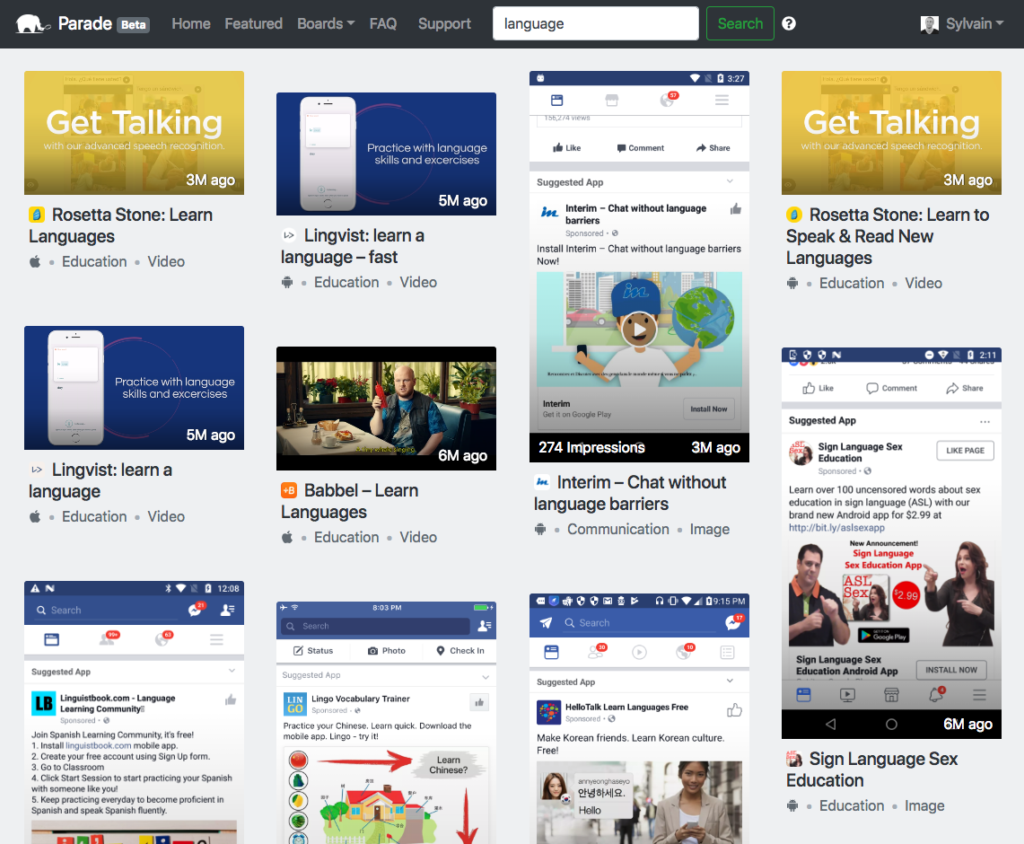Click the orange Babbel app icon
This screenshot has width=1024, height=844.
tap(287, 490)
